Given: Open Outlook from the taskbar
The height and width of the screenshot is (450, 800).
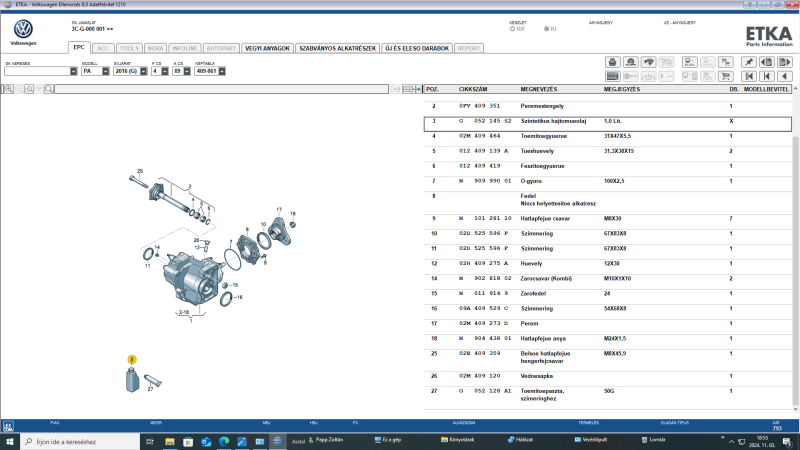Looking at the screenshot, I should pos(206,441).
